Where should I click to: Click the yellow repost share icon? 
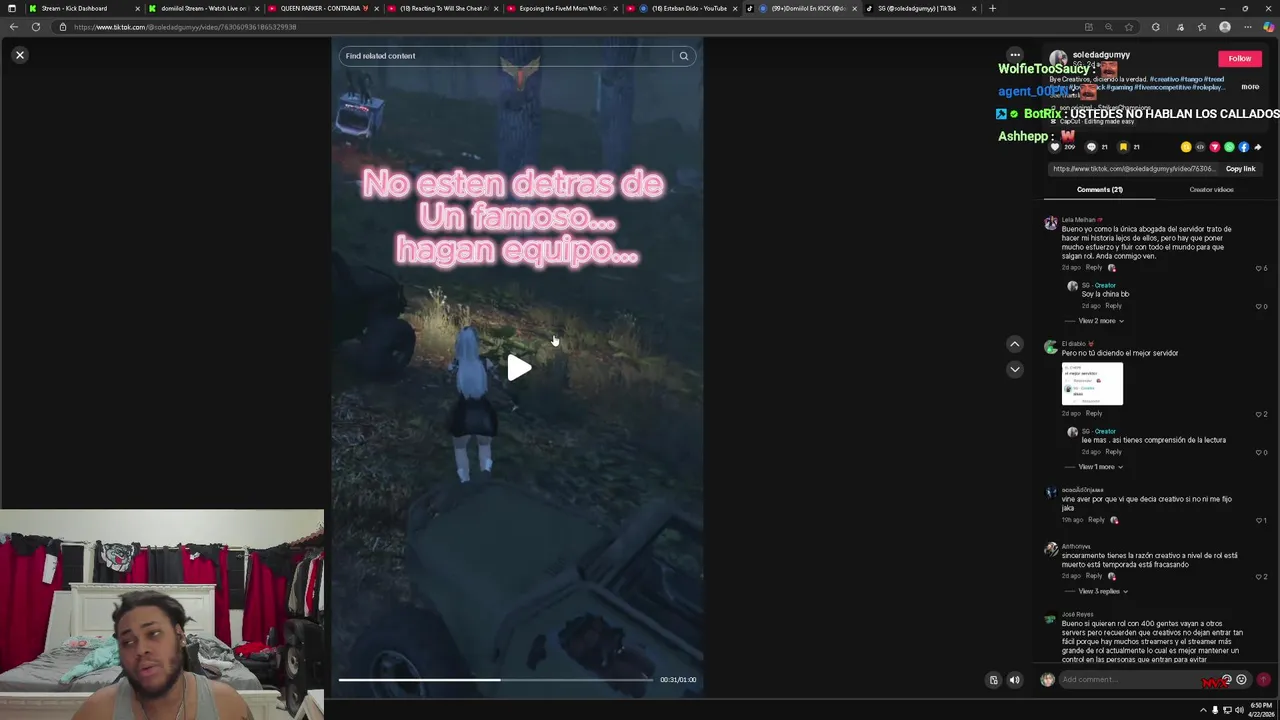point(1186,147)
